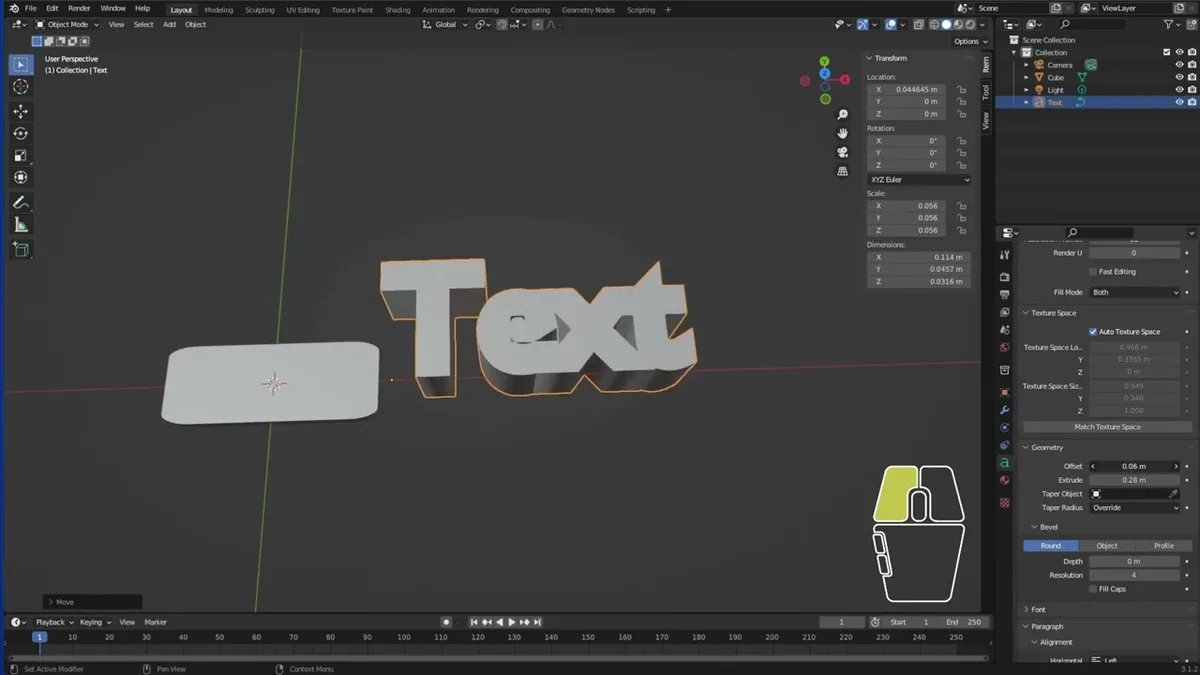Enable the Fill Caps checkbox

(1093, 589)
